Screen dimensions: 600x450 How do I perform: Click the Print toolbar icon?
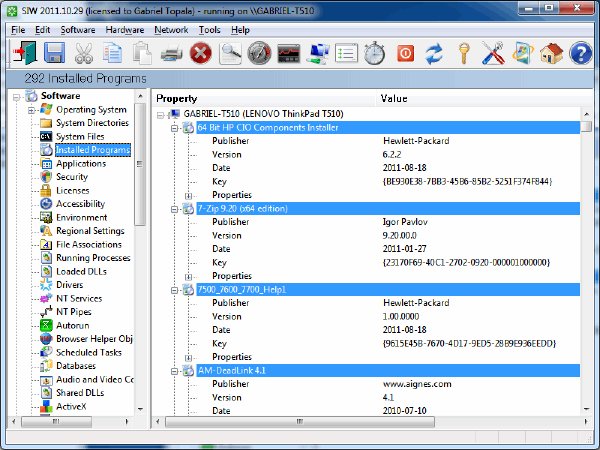pos(171,54)
